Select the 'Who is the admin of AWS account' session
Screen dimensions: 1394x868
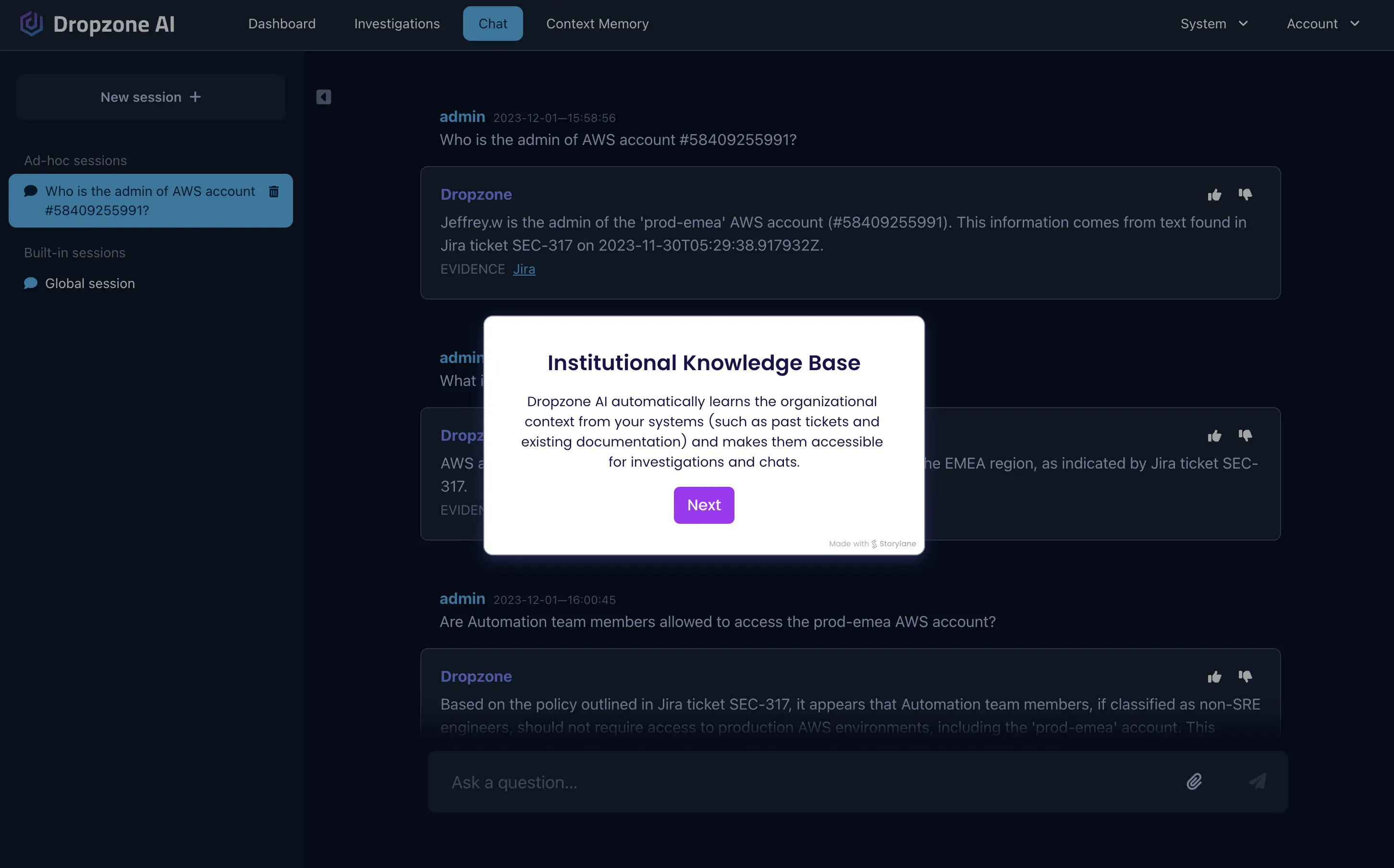coord(150,200)
